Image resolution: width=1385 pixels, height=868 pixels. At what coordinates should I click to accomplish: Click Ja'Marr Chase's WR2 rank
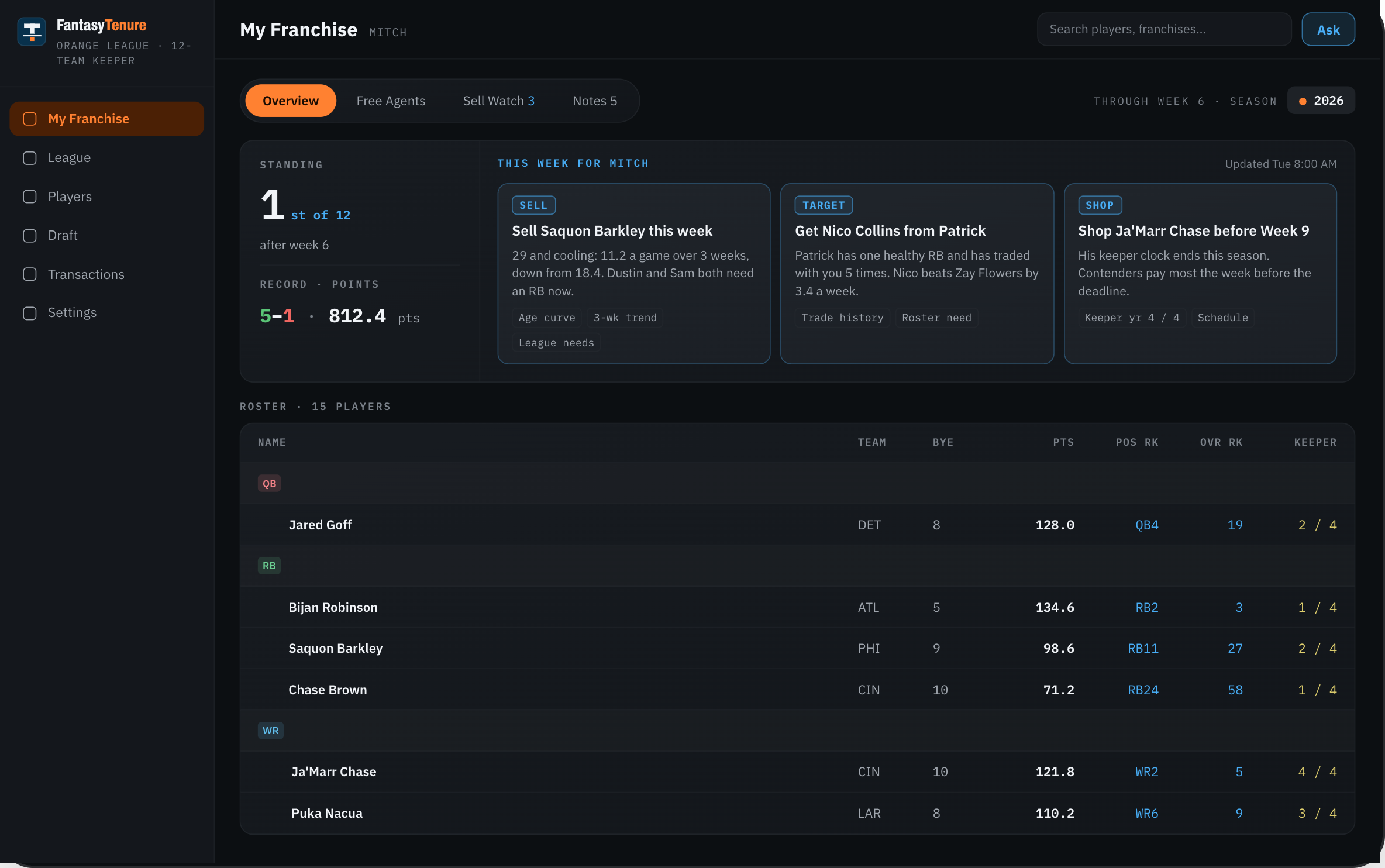click(1146, 771)
